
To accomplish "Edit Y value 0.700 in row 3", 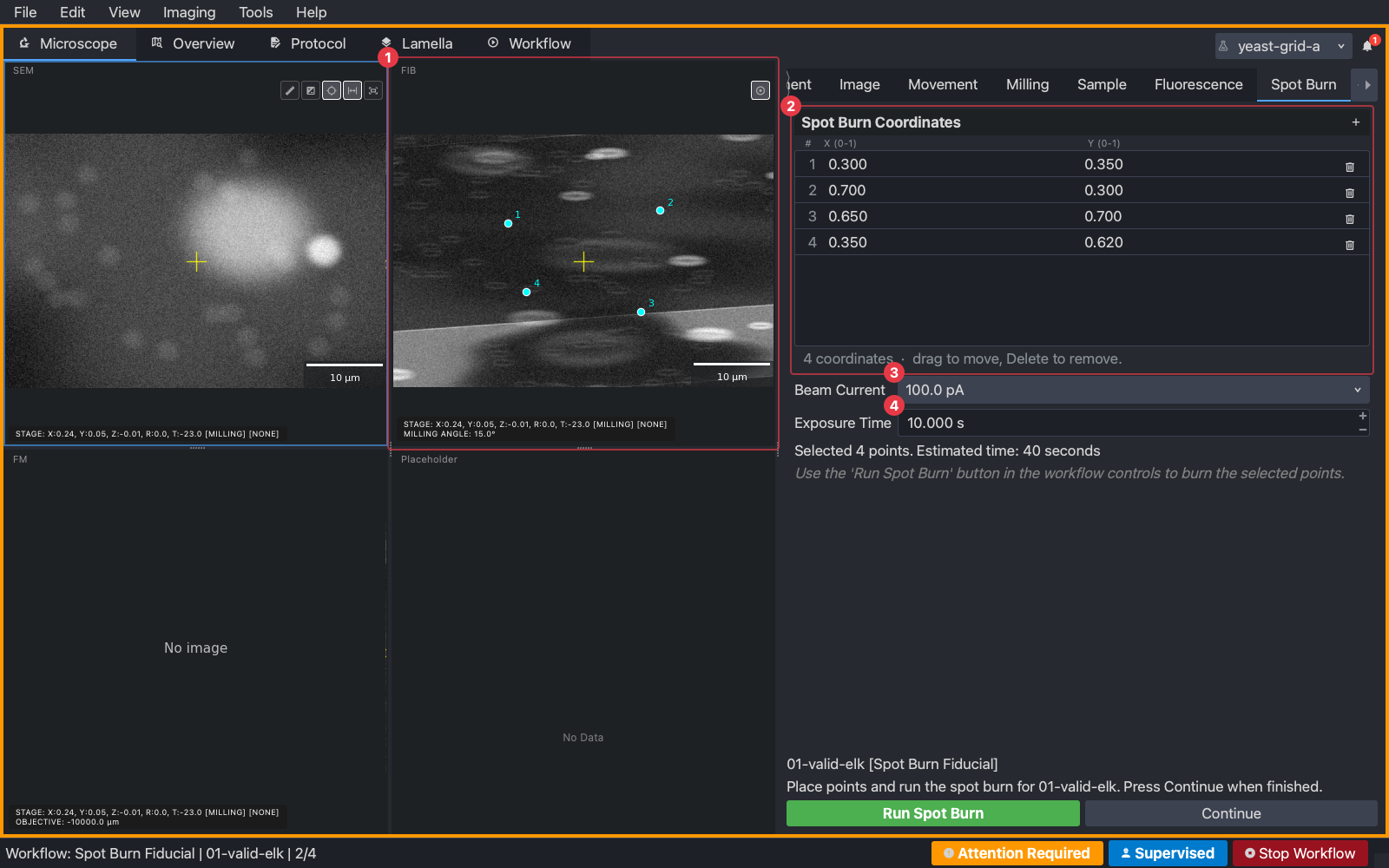I will coord(1103,216).
